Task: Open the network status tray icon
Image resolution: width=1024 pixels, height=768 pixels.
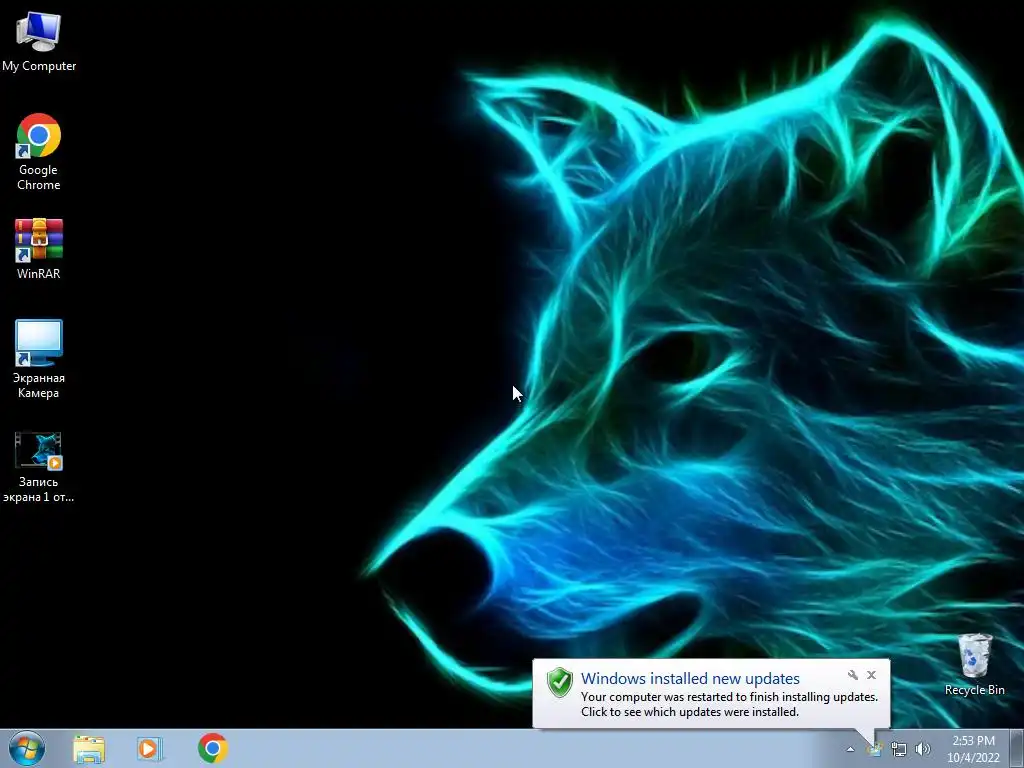Action: [899, 749]
